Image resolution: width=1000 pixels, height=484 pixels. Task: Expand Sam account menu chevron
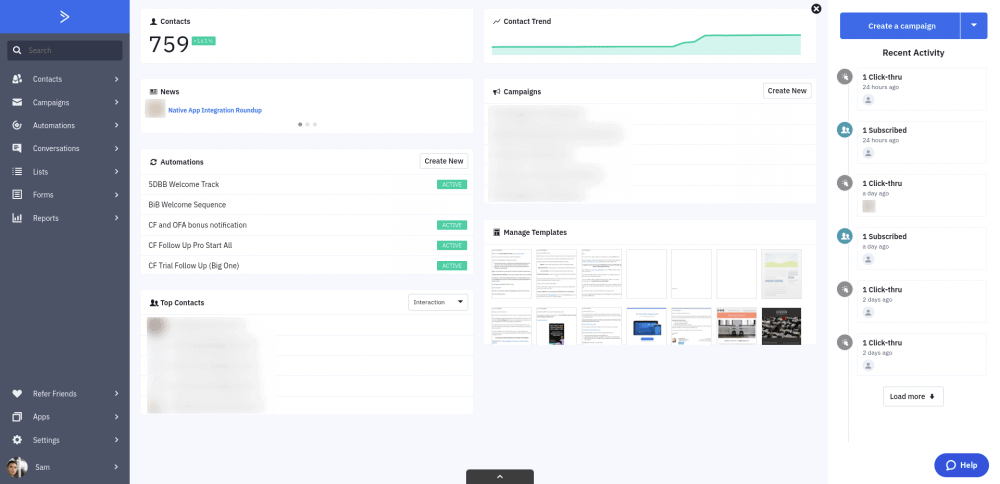(x=117, y=467)
